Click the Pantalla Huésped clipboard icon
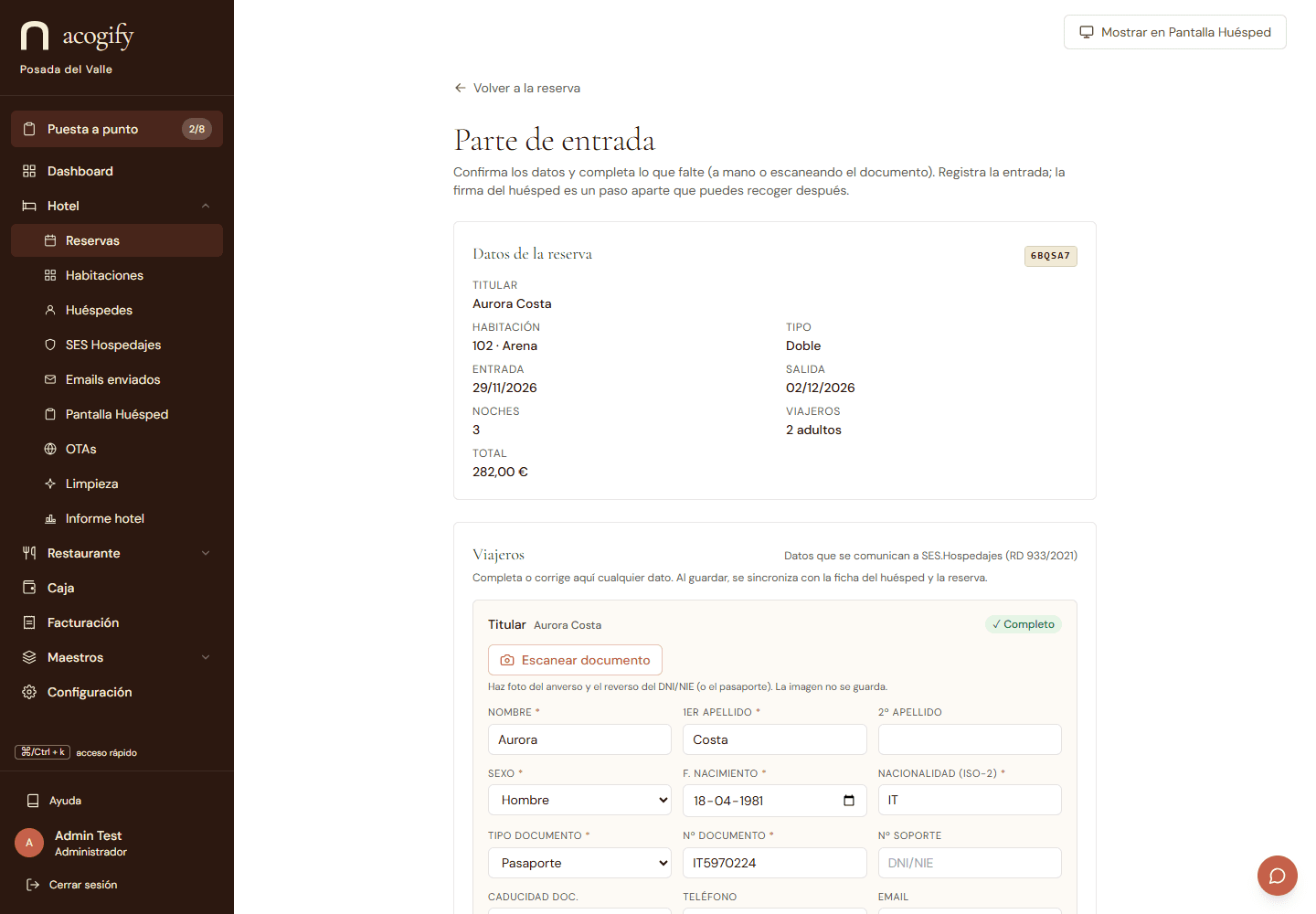 [50, 414]
